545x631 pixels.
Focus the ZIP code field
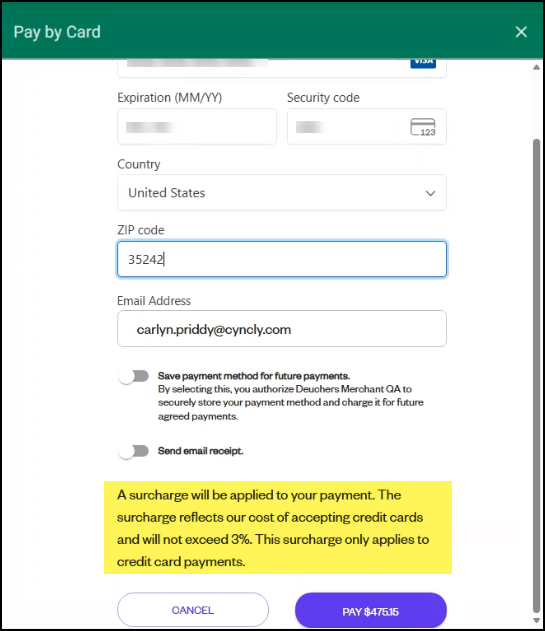[x=282, y=259]
